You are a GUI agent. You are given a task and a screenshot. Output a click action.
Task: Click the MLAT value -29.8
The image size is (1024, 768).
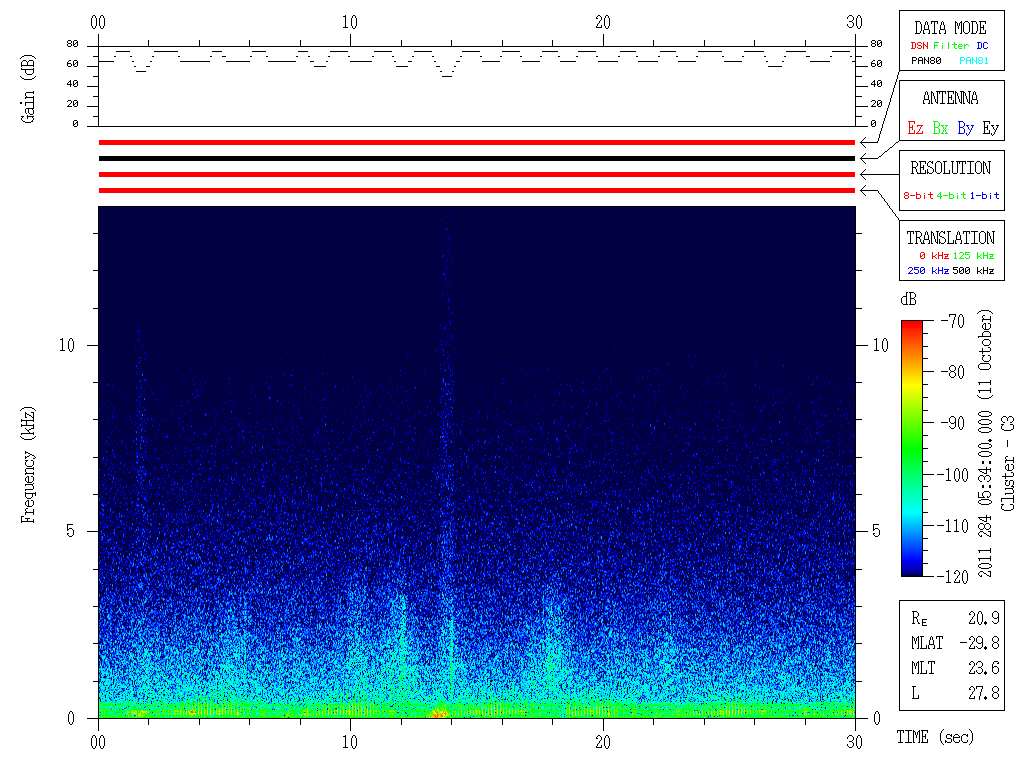point(980,643)
